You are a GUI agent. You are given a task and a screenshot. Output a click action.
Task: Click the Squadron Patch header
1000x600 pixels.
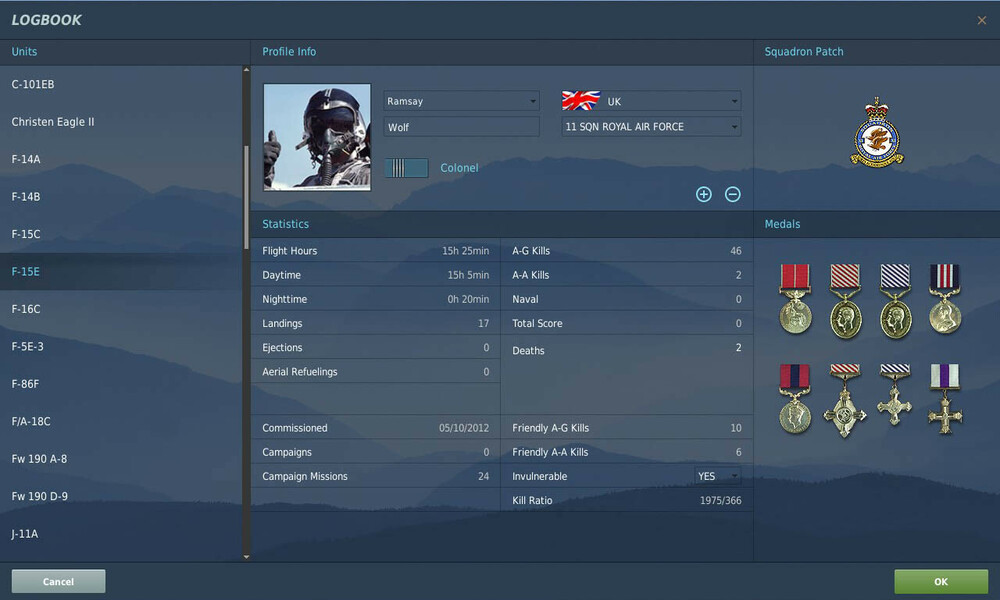point(804,52)
